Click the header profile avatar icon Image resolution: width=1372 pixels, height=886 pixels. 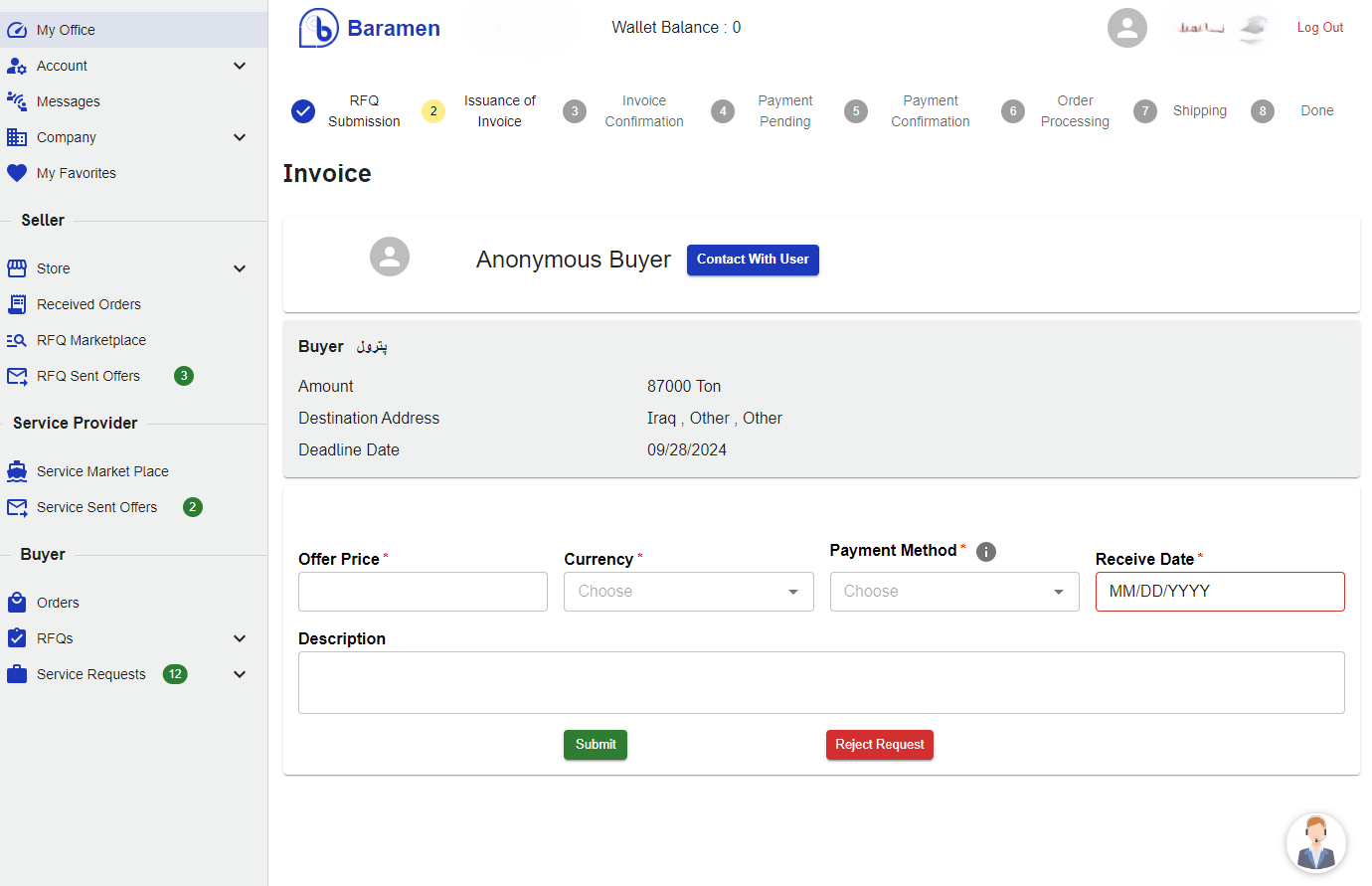1127,28
